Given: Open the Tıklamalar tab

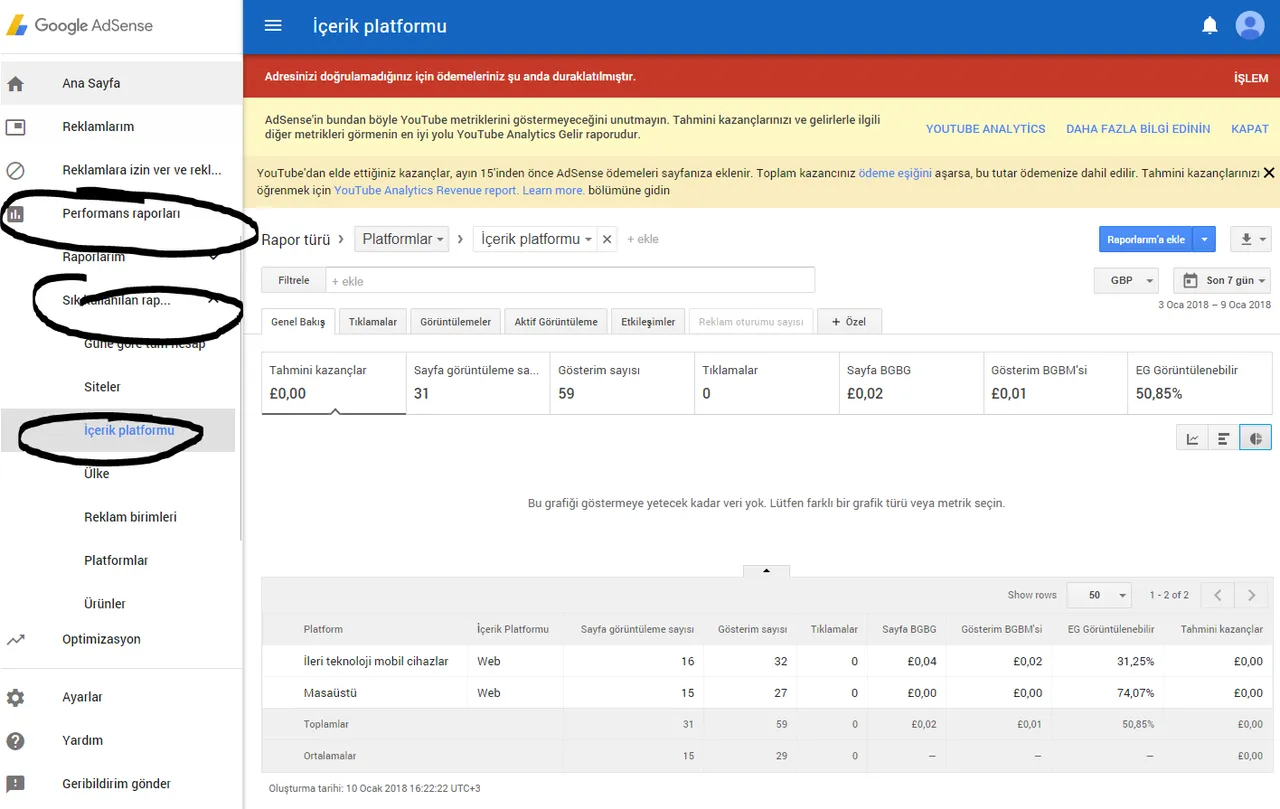Looking at the screenshot, I should [x=373, y=322].
